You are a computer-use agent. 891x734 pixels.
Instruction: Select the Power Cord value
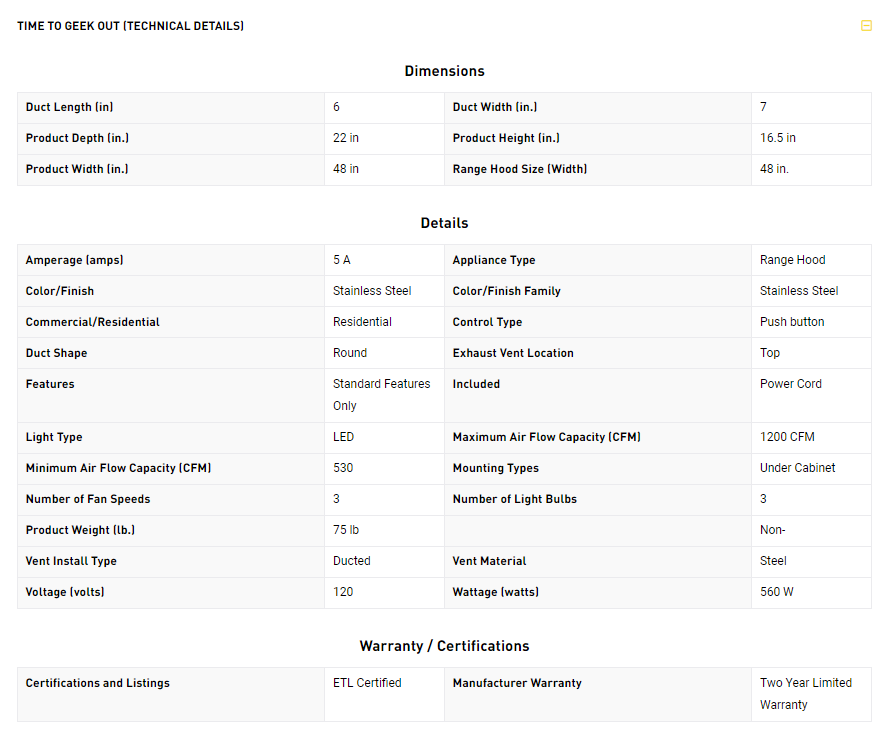pyautogui.click(x=790, y=384)
